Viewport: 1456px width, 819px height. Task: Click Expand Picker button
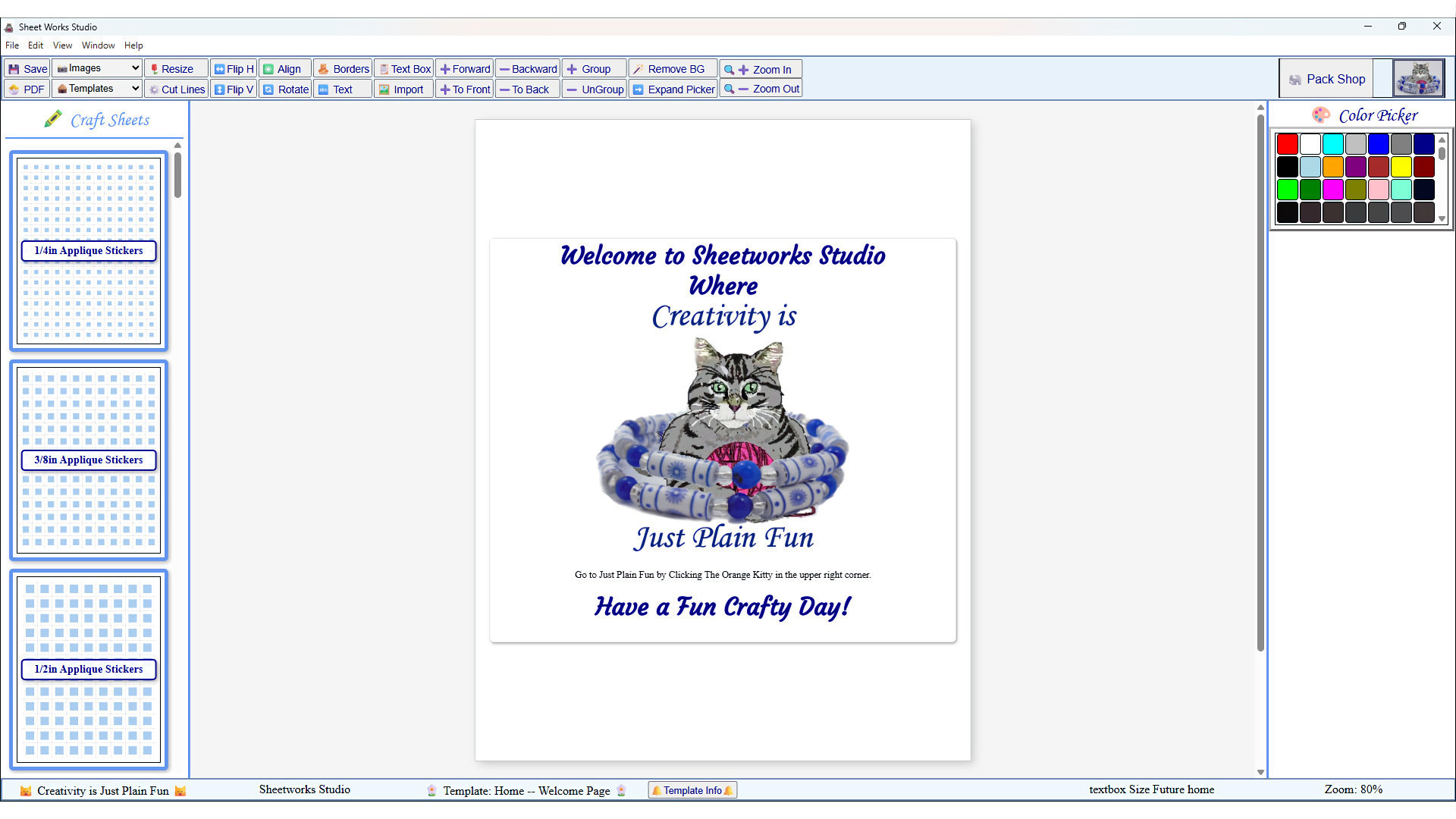click(x=673, y=89)
